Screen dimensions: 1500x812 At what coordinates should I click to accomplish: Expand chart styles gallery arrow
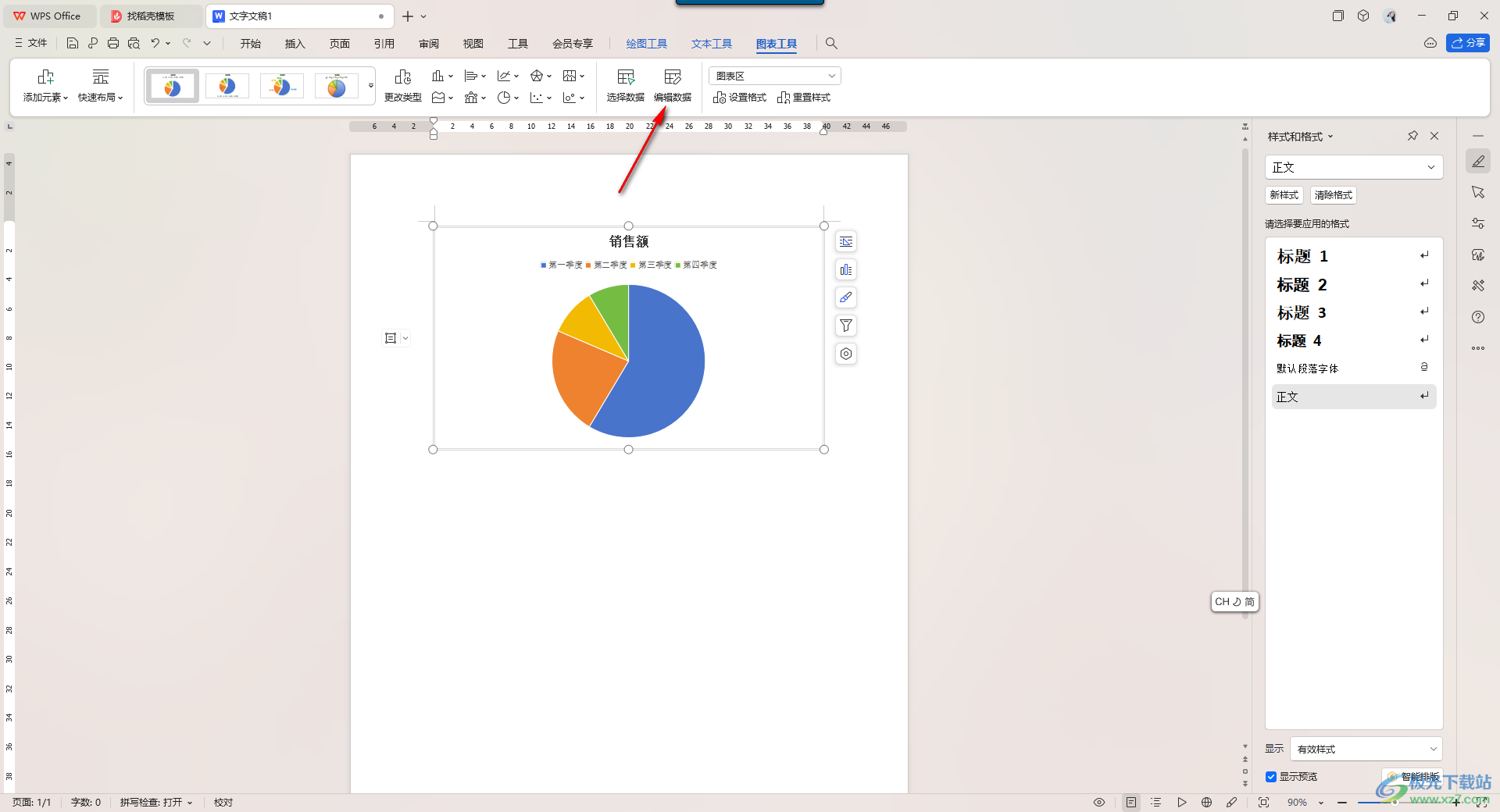pyautogui.click(x=371, y=86)
